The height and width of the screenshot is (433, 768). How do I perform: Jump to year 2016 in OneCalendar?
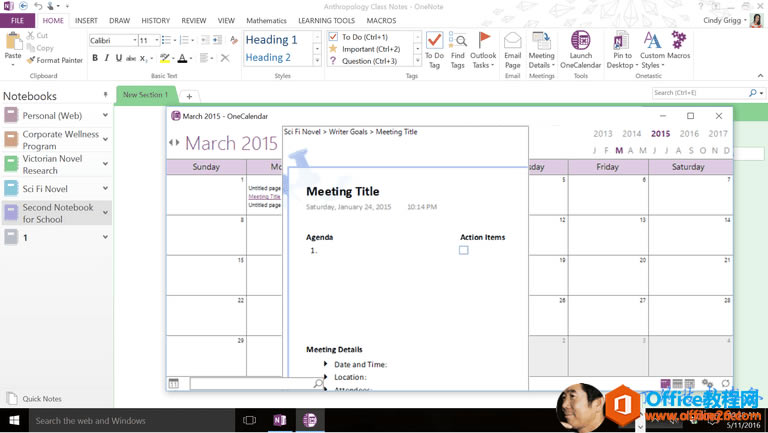(689, 133)
